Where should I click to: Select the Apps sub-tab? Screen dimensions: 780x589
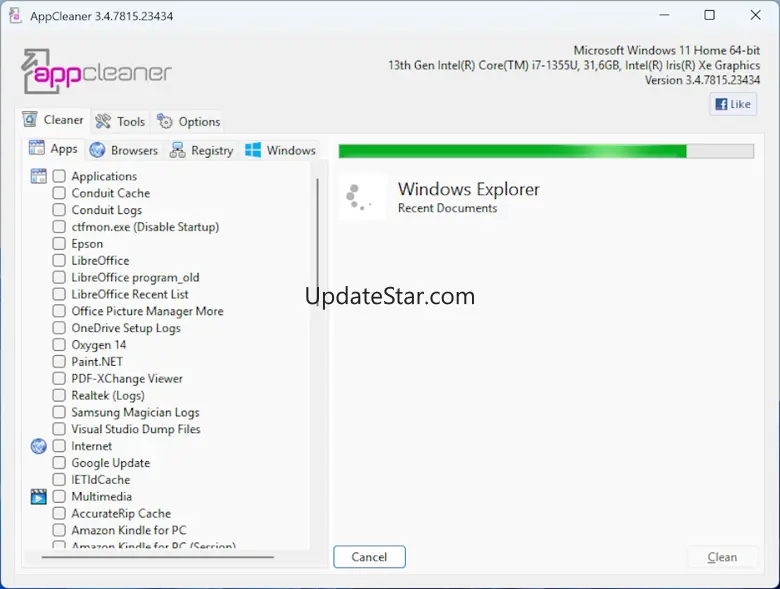point(53,148)
